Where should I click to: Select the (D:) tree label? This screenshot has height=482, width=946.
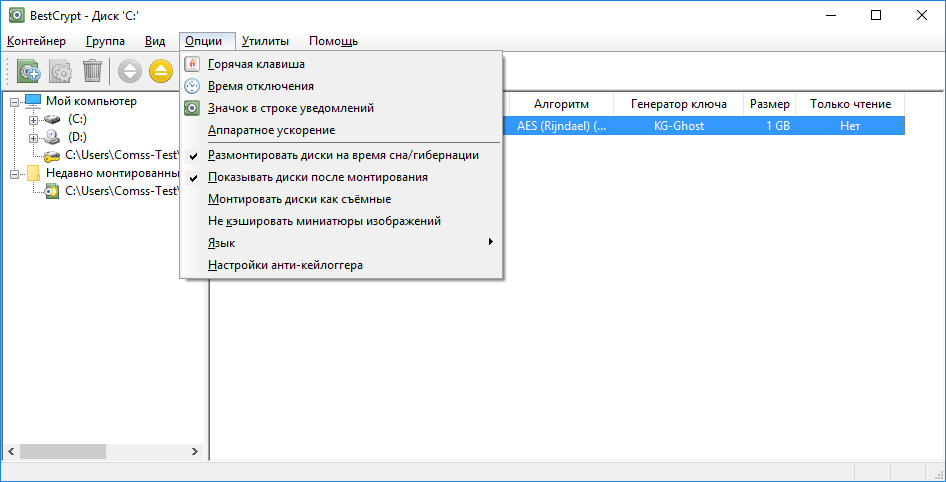[77, 138]
